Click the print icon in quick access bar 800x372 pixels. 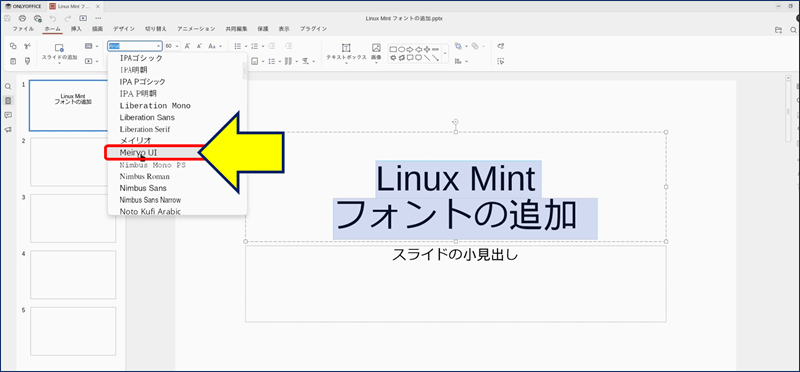coord(22,18)
